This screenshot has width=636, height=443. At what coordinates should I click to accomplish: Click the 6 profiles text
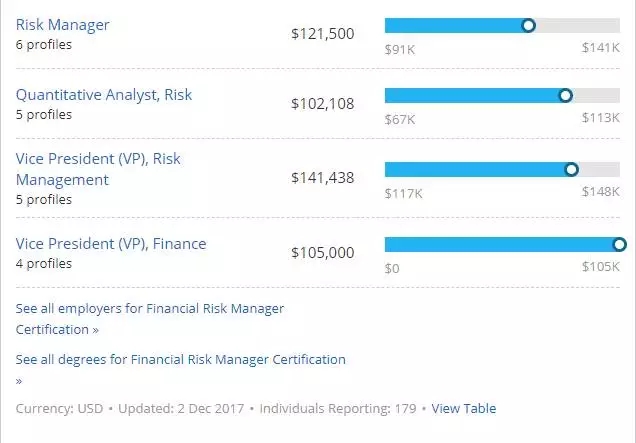44,44
